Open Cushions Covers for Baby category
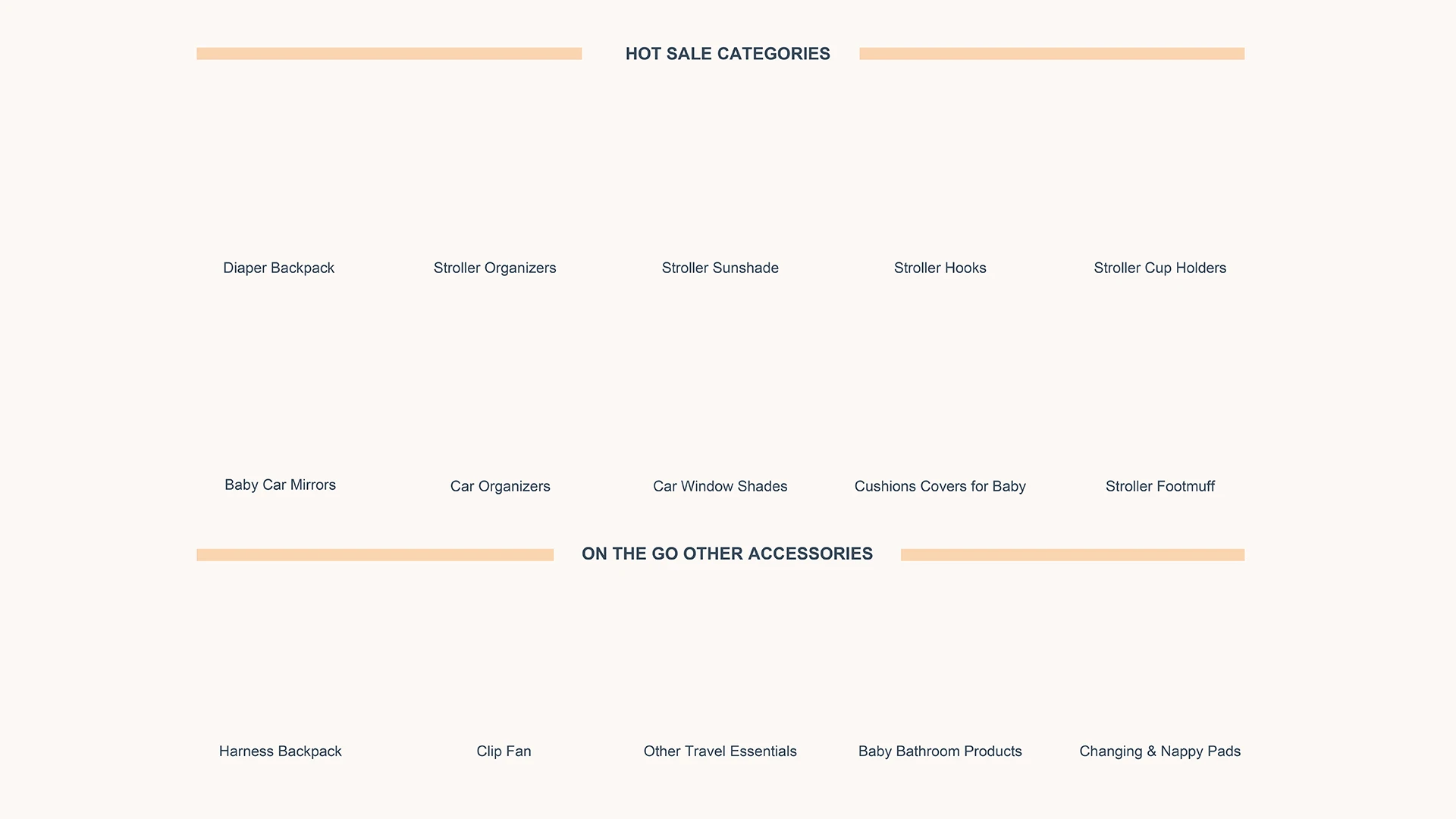The width and height of the screenshot is (1456, 819). 940,486
